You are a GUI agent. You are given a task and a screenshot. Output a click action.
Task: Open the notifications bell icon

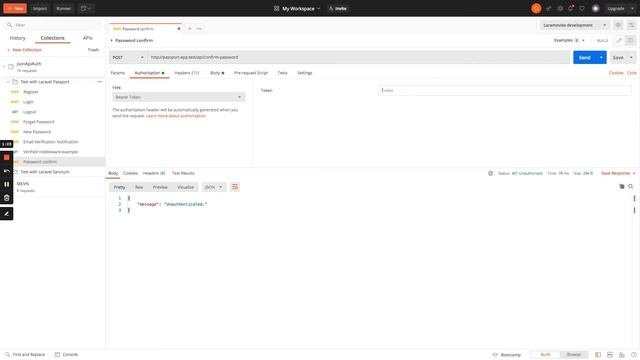click(571, 8)
